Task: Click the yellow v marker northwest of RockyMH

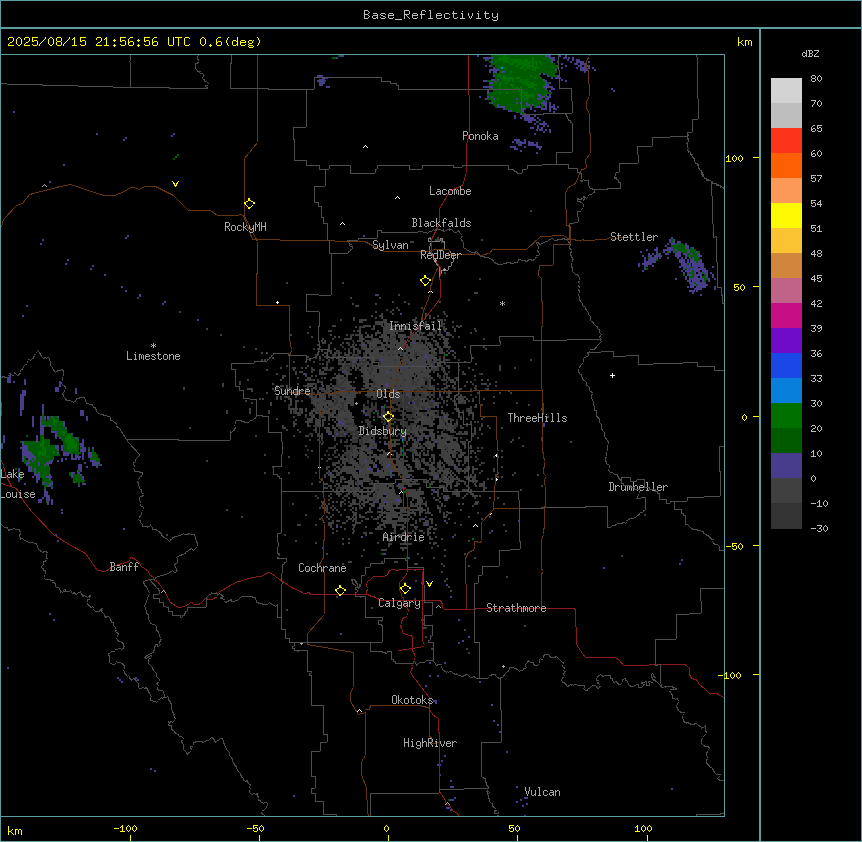Action: click(x=175, y=184)
